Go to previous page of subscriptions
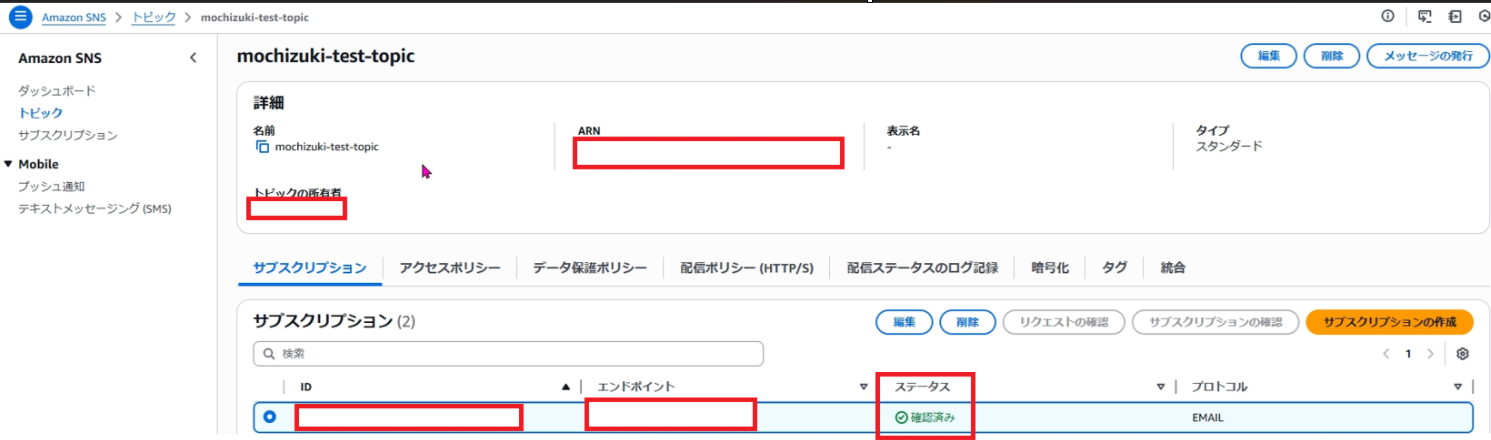This screenshot has width=1491, height=440. [x=1386, y=354]
